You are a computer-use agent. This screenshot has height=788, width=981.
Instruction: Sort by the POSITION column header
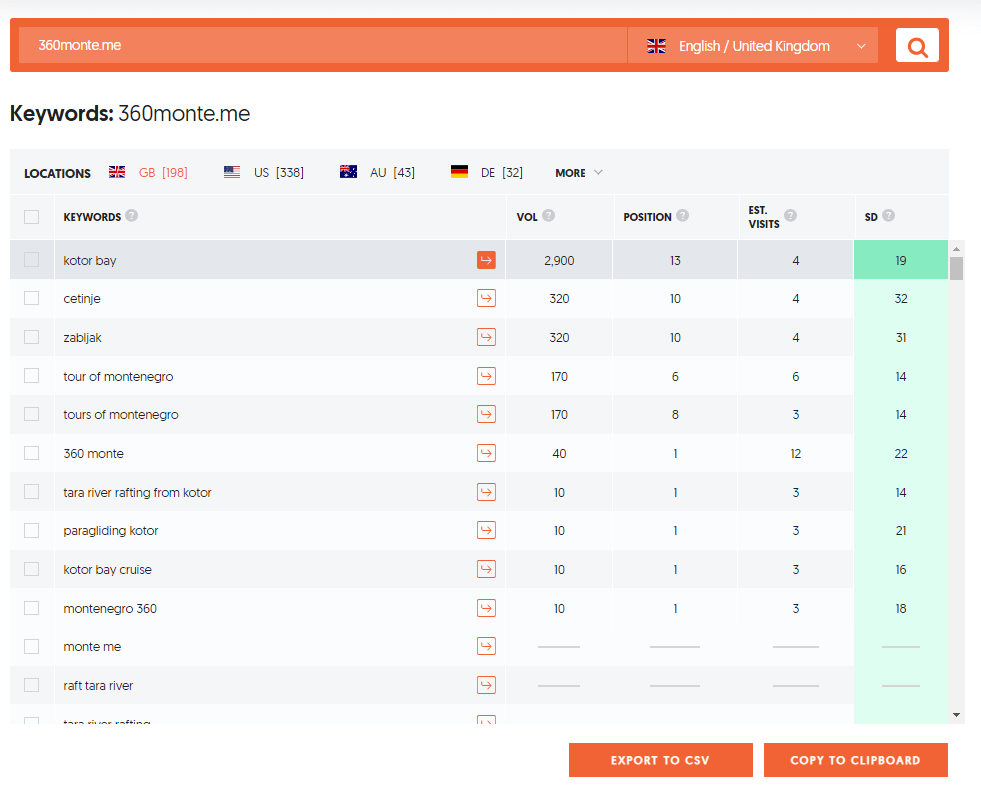point(647,217)
